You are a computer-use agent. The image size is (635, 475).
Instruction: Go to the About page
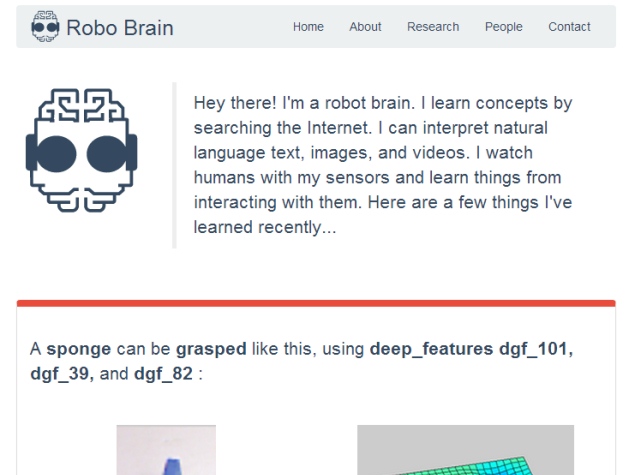365,27
